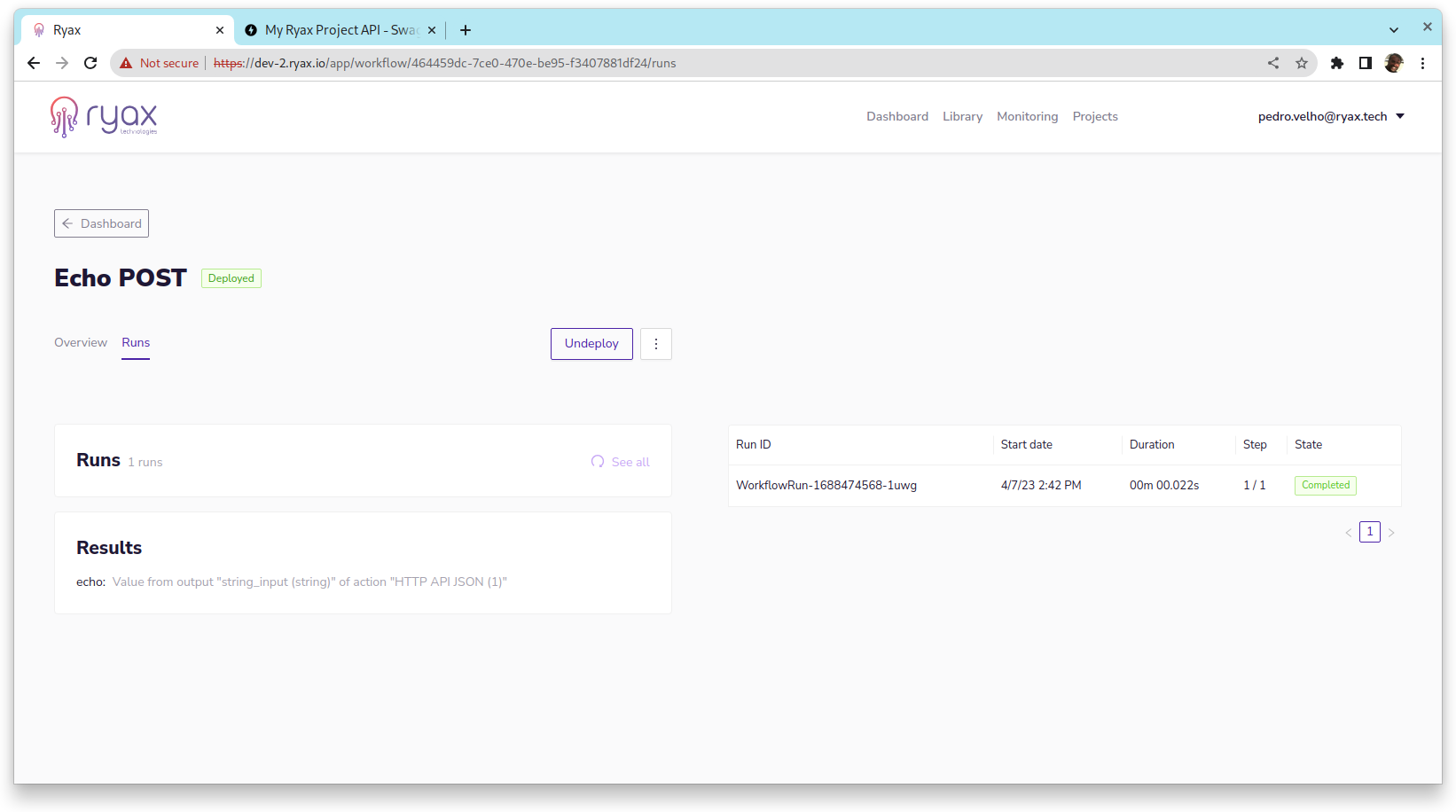Switch to the Overview tab

tap(81, 342)
